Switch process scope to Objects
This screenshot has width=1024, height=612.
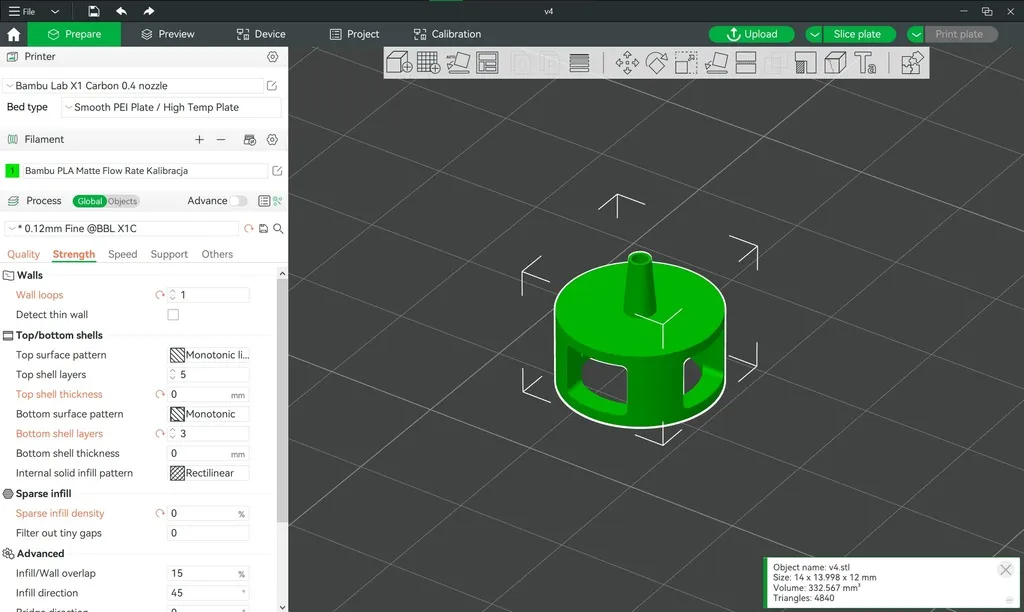point(123,201)
